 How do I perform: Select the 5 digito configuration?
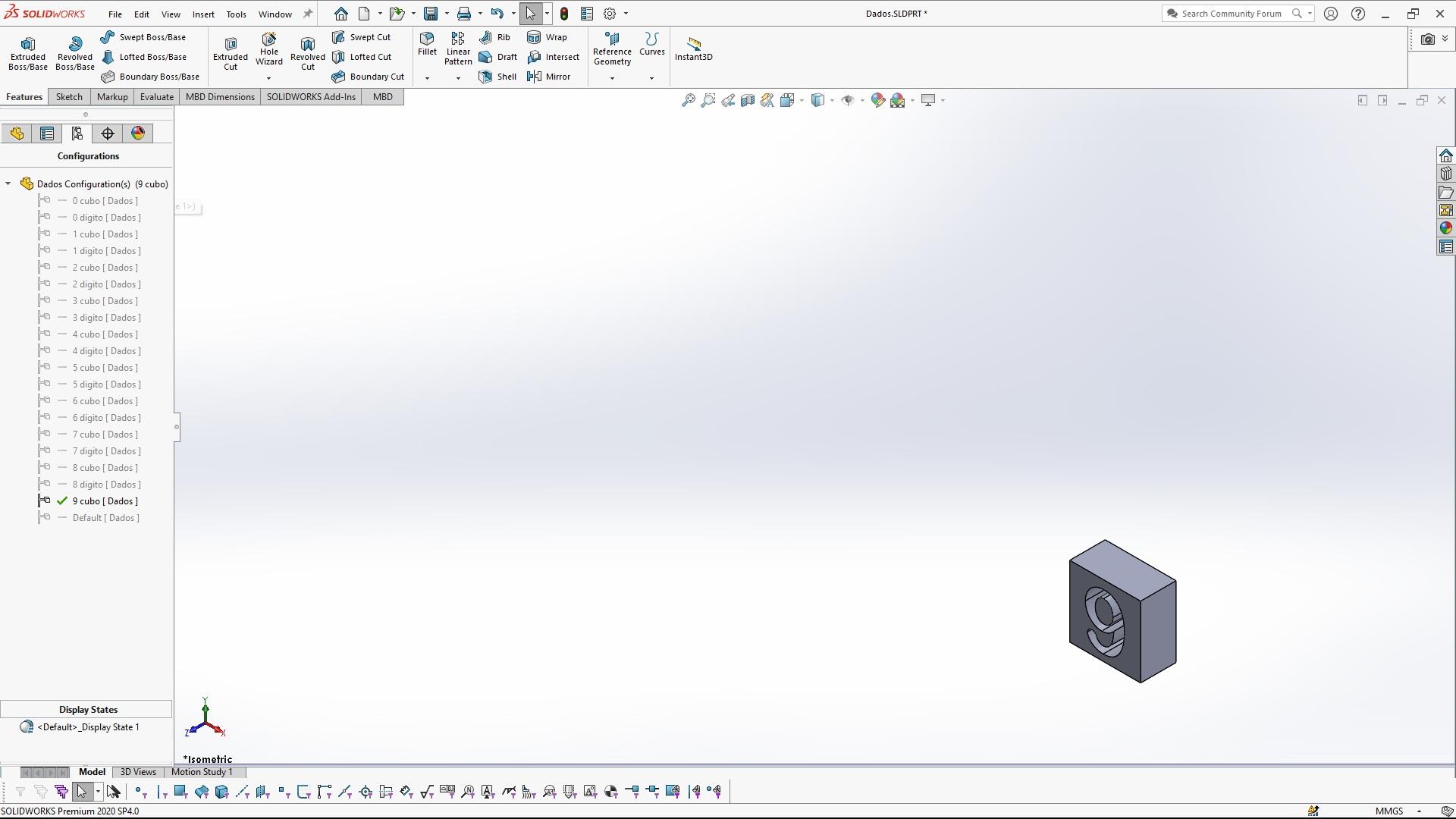[107, 384]
